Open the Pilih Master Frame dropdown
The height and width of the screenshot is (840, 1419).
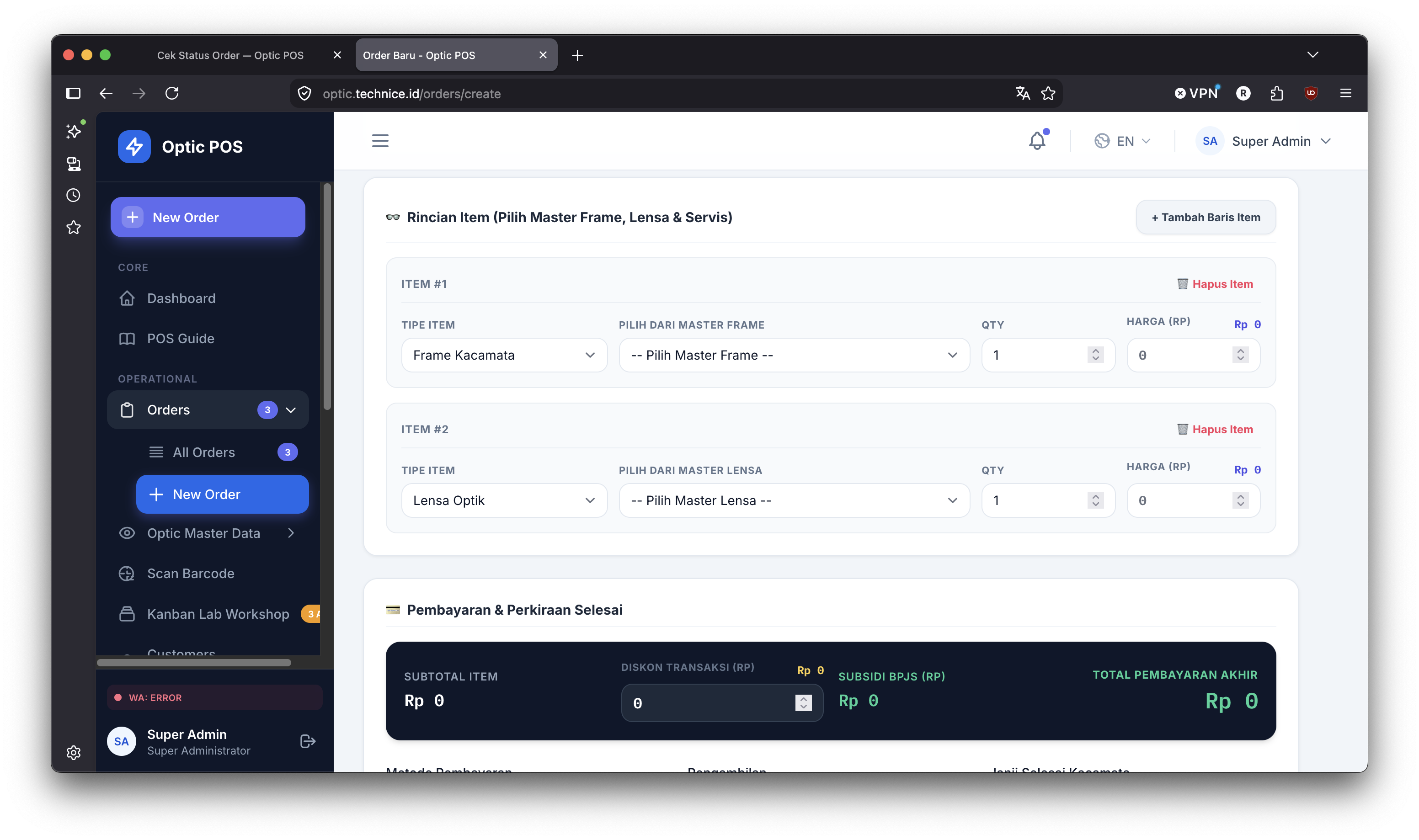pos(794,355)
